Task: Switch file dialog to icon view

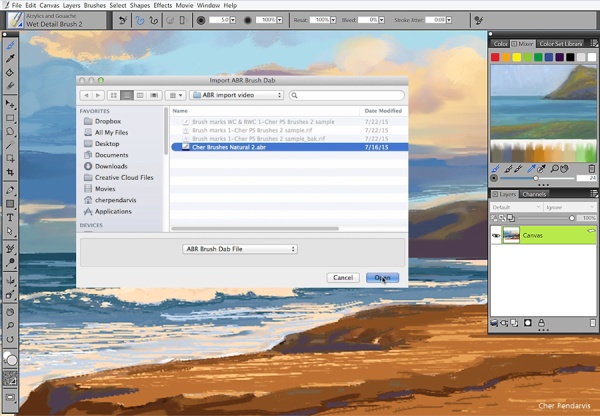Action: tap(114, 95)
